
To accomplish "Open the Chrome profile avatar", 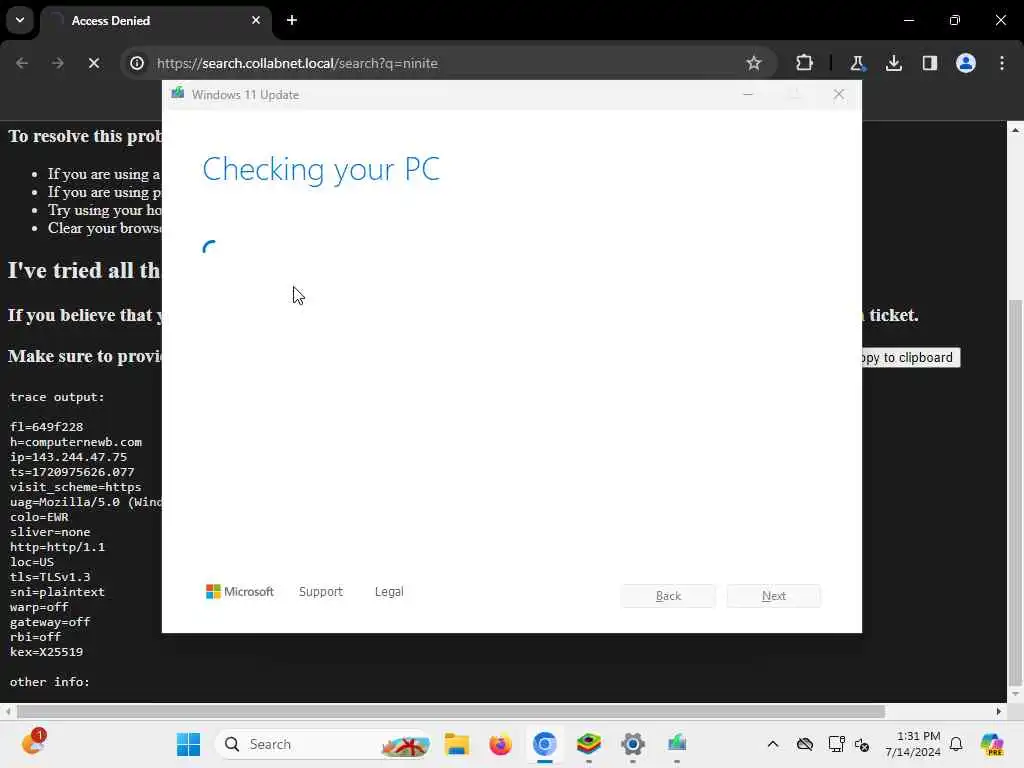I will point(966,63).
